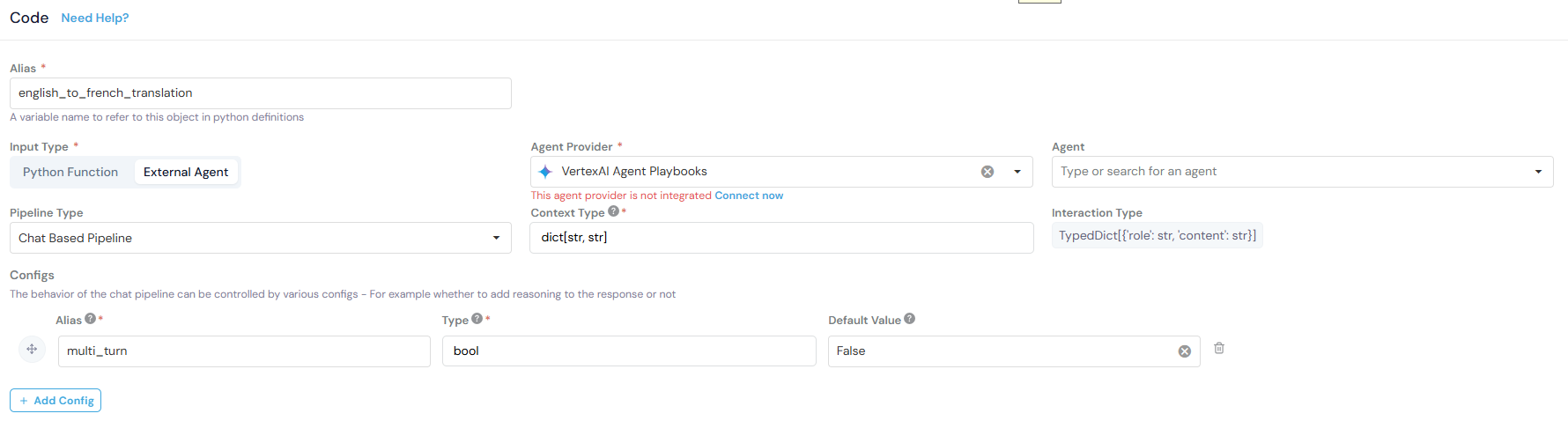Open the Agent search dropdown
This screenshot has width=1568, height=421.
(1538, 172)
